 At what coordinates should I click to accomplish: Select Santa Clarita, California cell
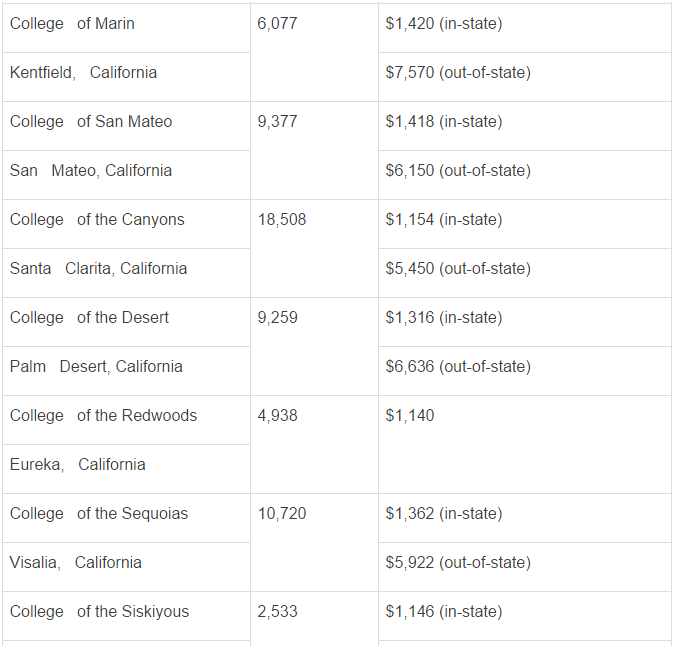[x=126, y=273]
